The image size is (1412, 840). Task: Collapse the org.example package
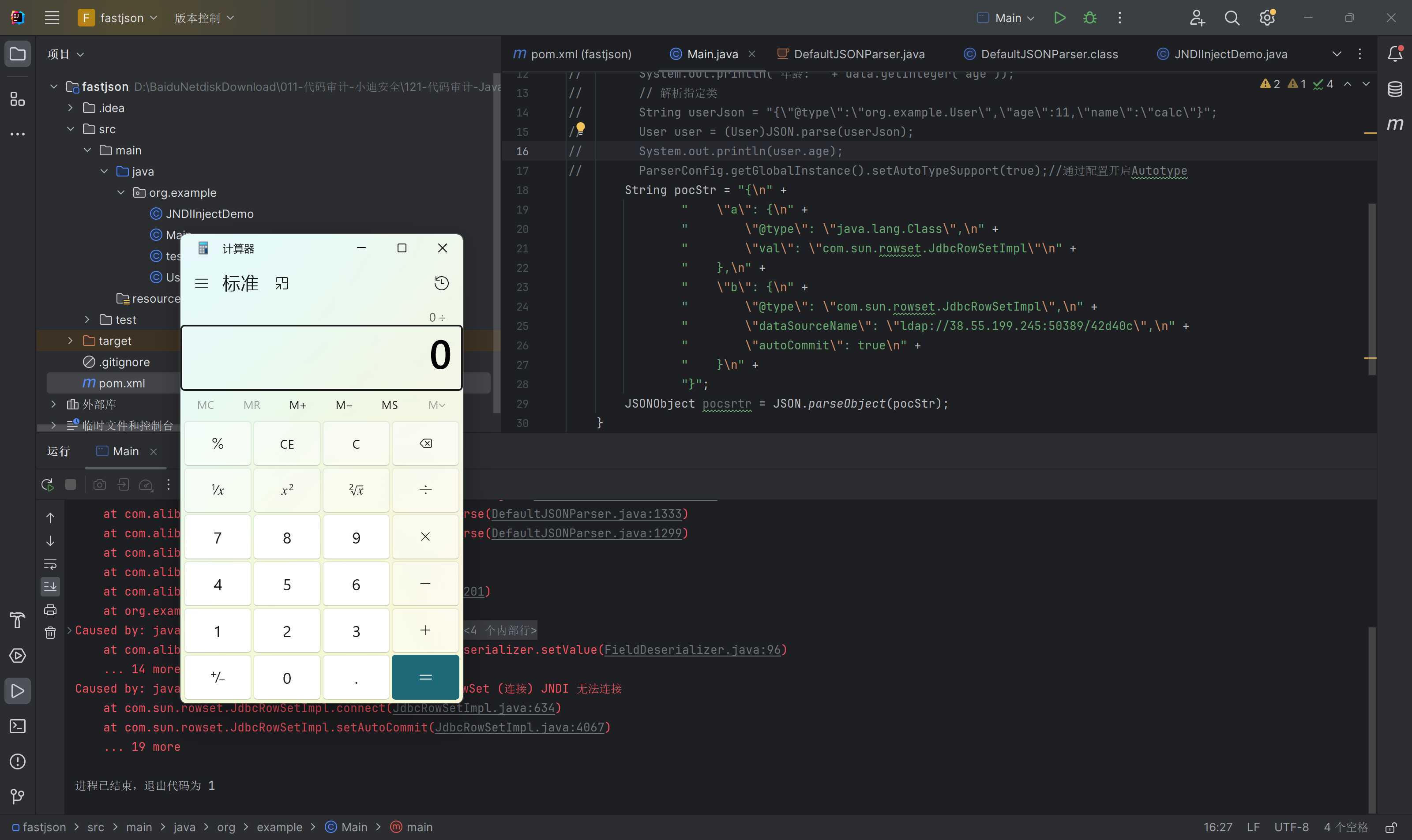121,192
